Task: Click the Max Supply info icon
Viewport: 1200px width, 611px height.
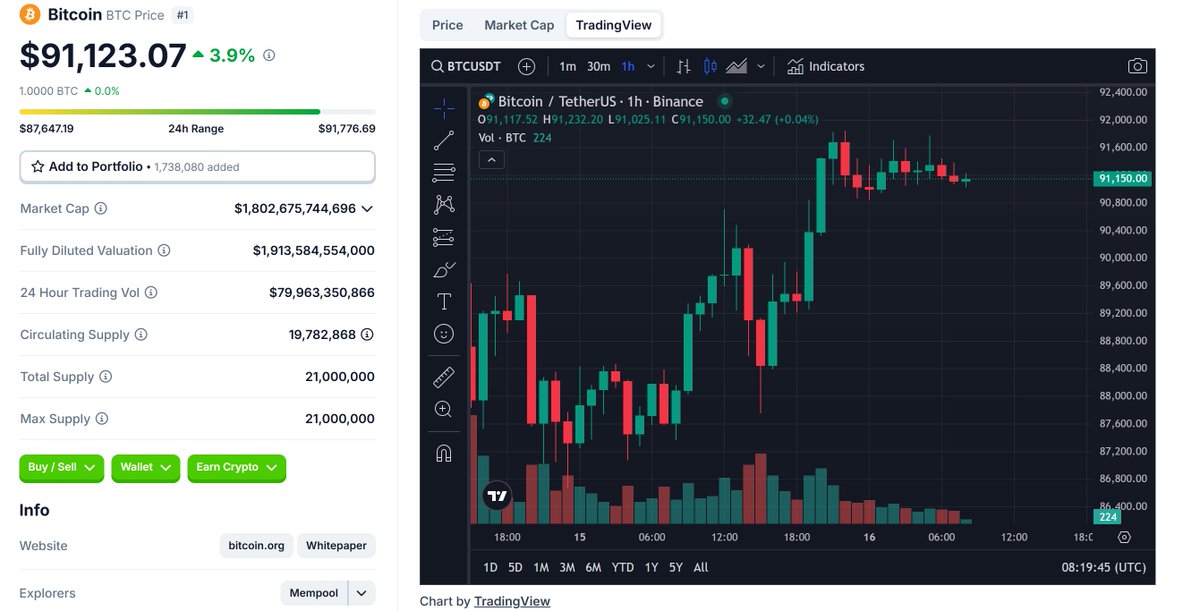Action: click(x=102, y=419)
